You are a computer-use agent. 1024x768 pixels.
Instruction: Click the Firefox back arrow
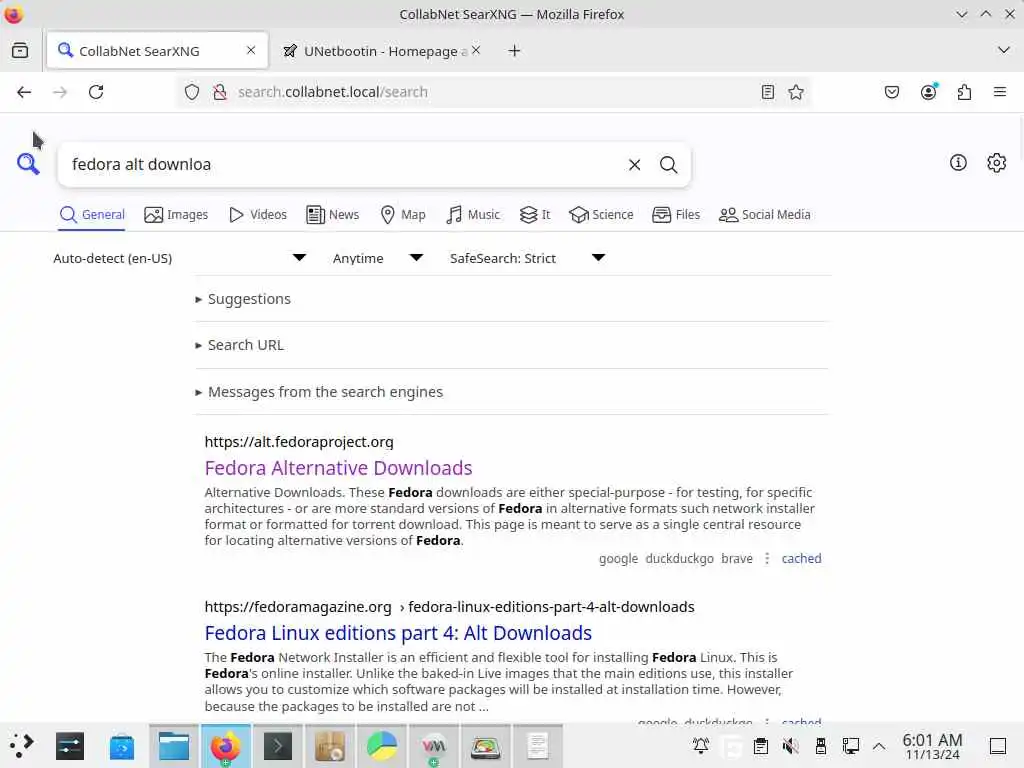click(24, 92)
